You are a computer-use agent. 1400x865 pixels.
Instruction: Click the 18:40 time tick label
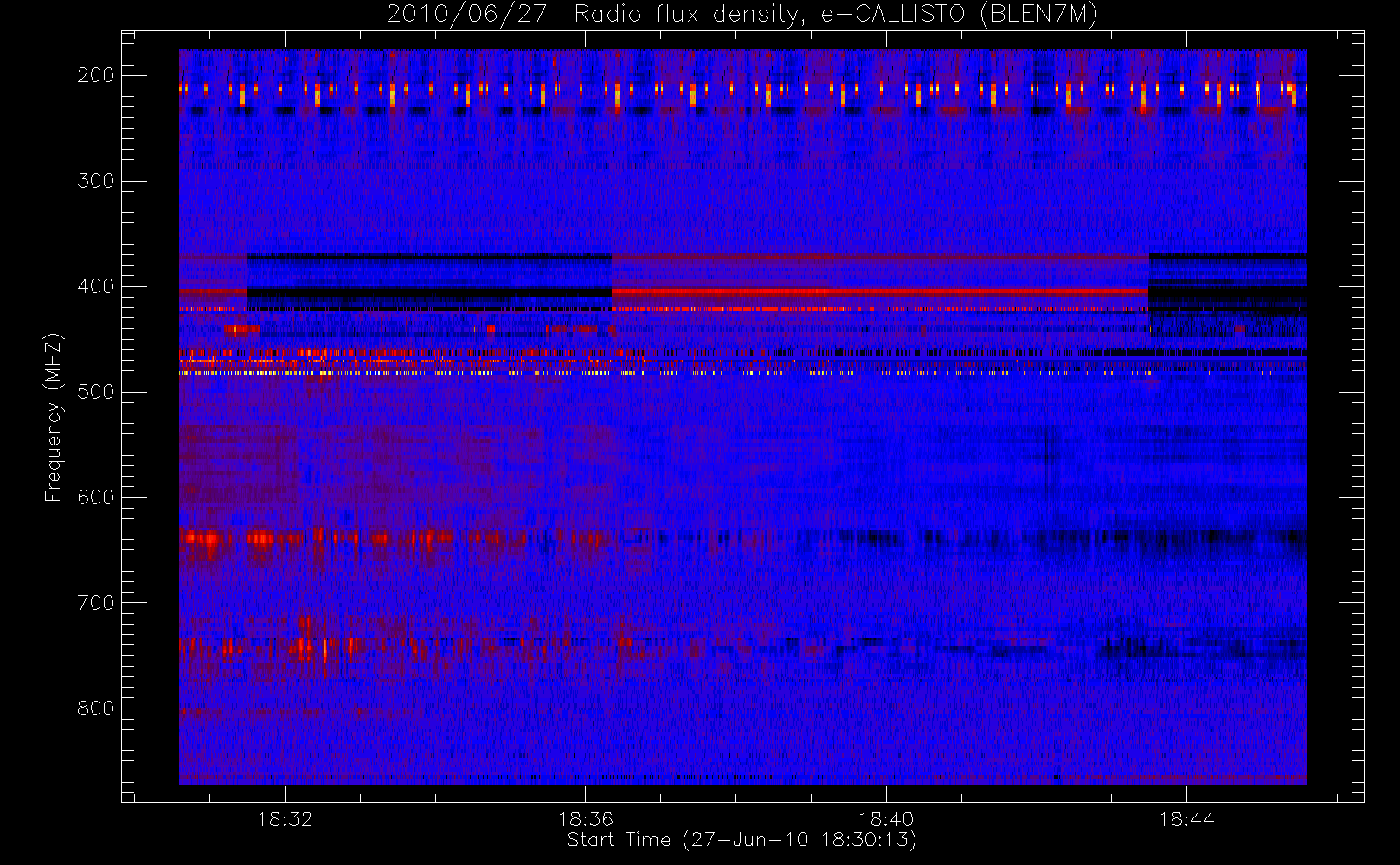(x=886, y=819)
